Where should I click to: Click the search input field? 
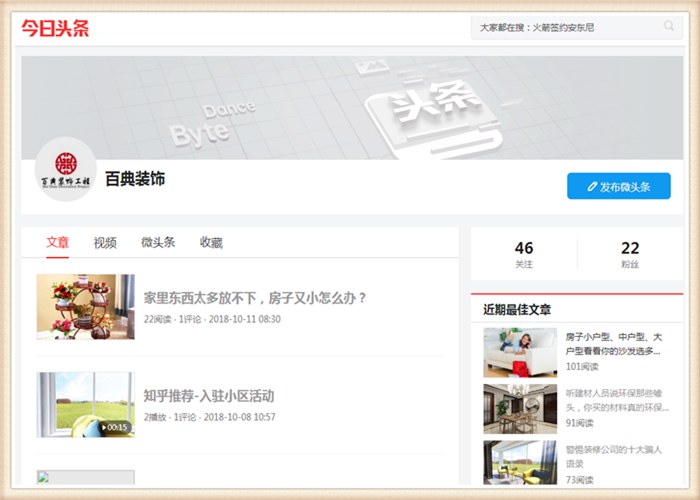pos(565,28)
